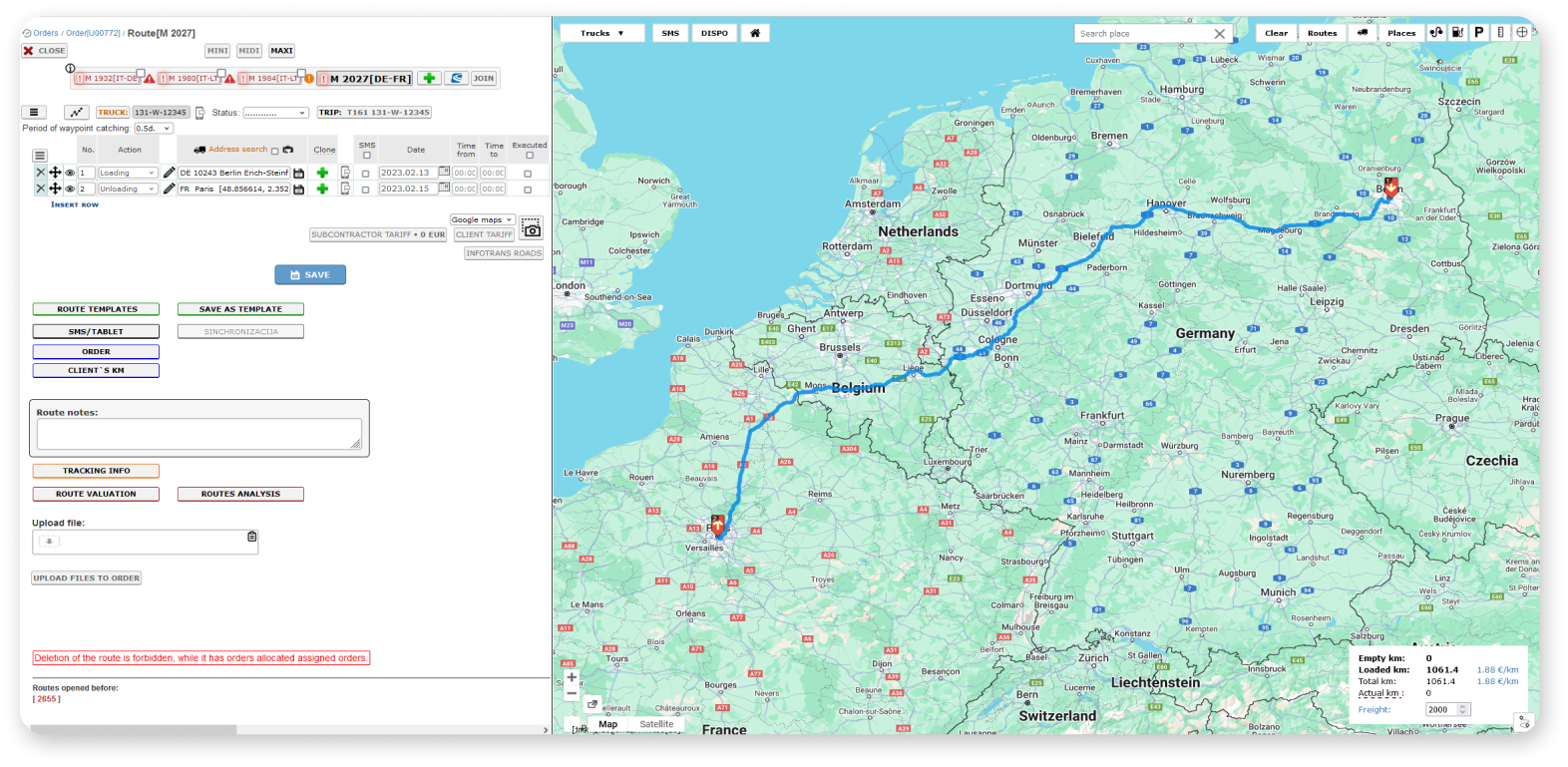Show fuel stations with the gas pump icon

pos(1457,33)
